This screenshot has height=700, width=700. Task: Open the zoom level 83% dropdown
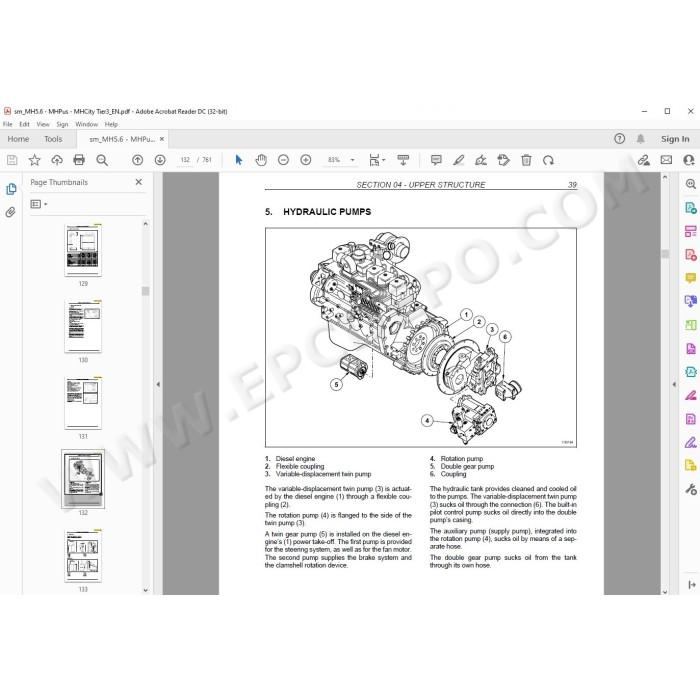click(353, 160)
